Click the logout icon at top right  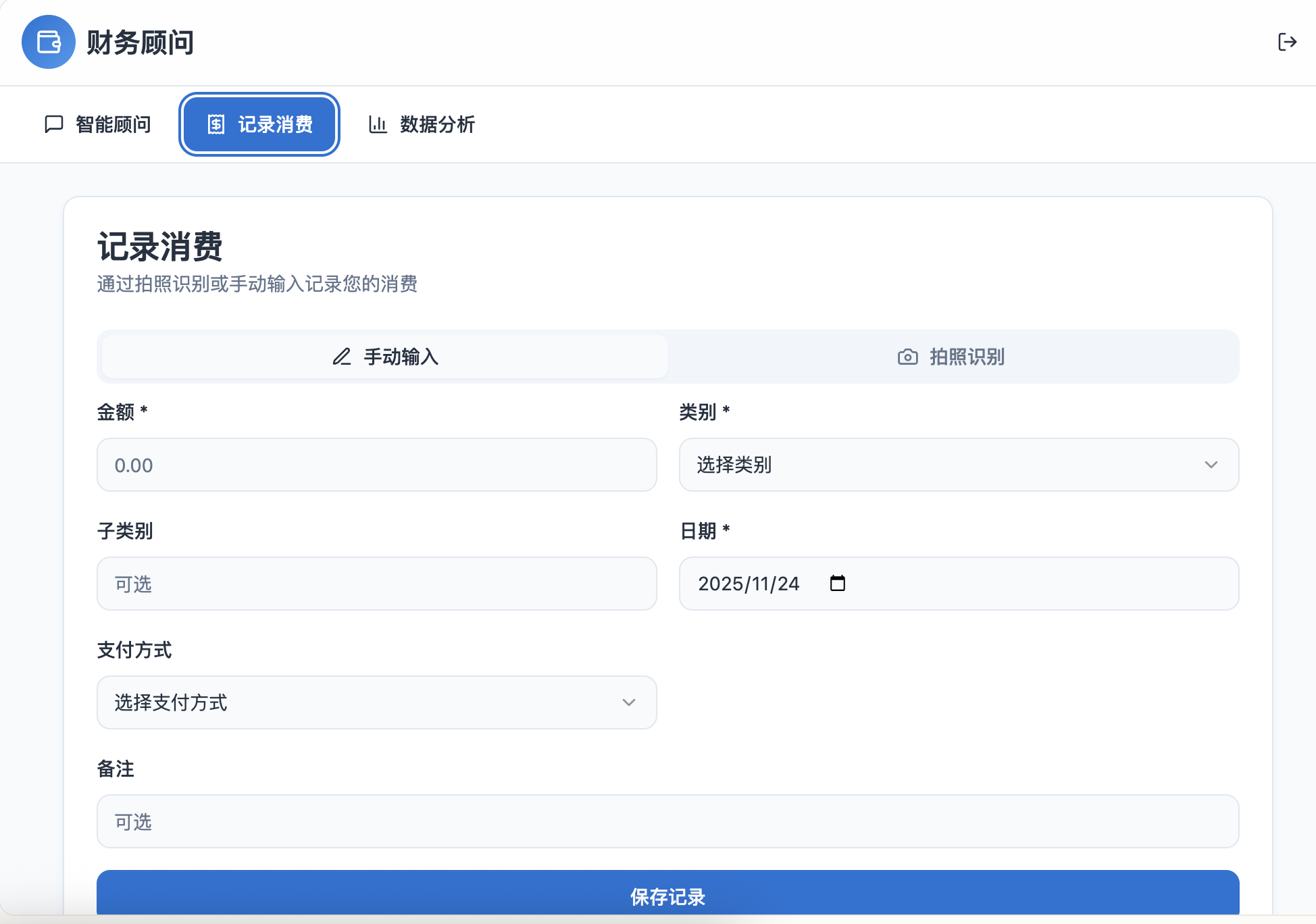(1287, 42)
